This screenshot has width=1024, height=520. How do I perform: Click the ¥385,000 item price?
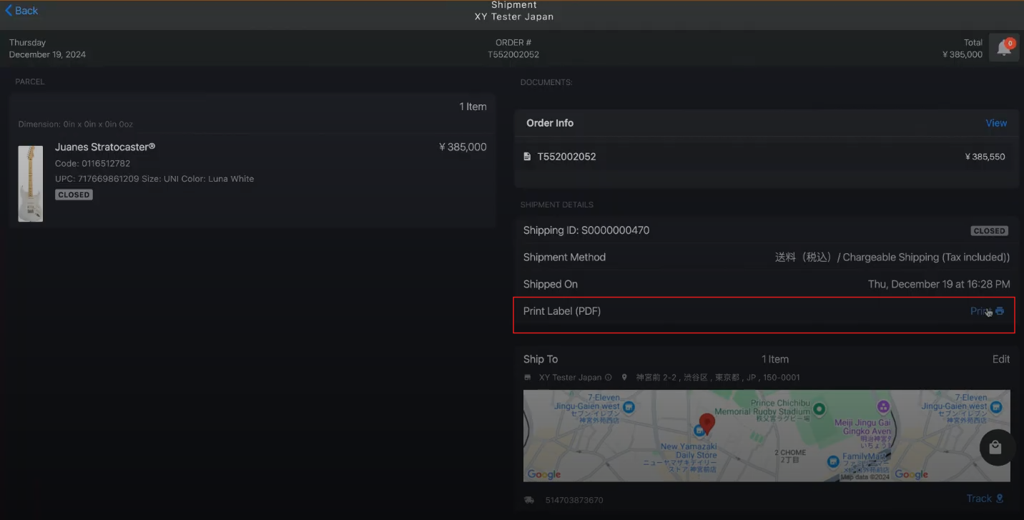[x=462, y=147]
